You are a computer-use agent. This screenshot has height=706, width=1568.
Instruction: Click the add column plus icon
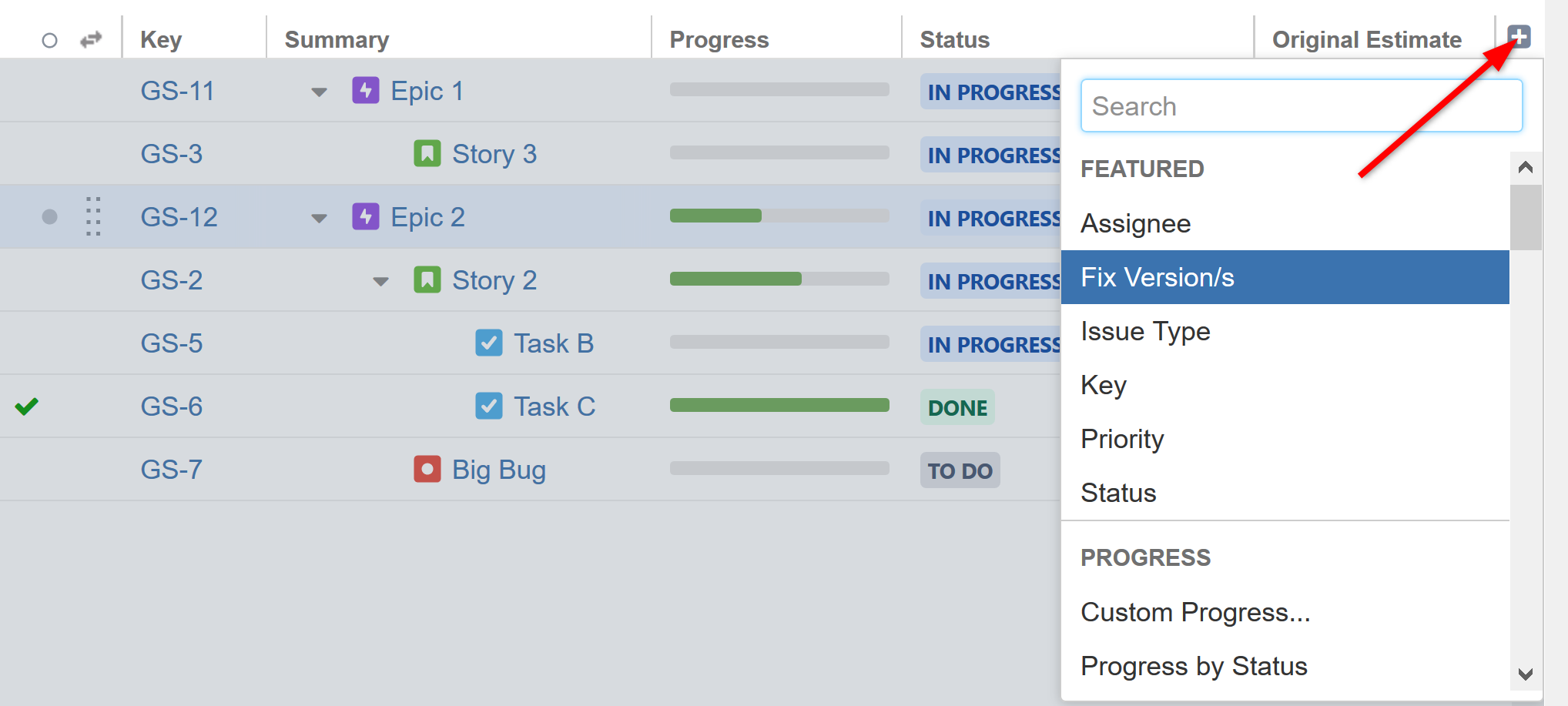pos(1518,36)
